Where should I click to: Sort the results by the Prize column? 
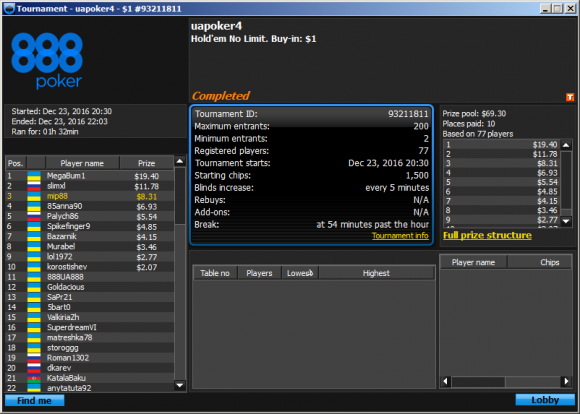pos(146,163)
